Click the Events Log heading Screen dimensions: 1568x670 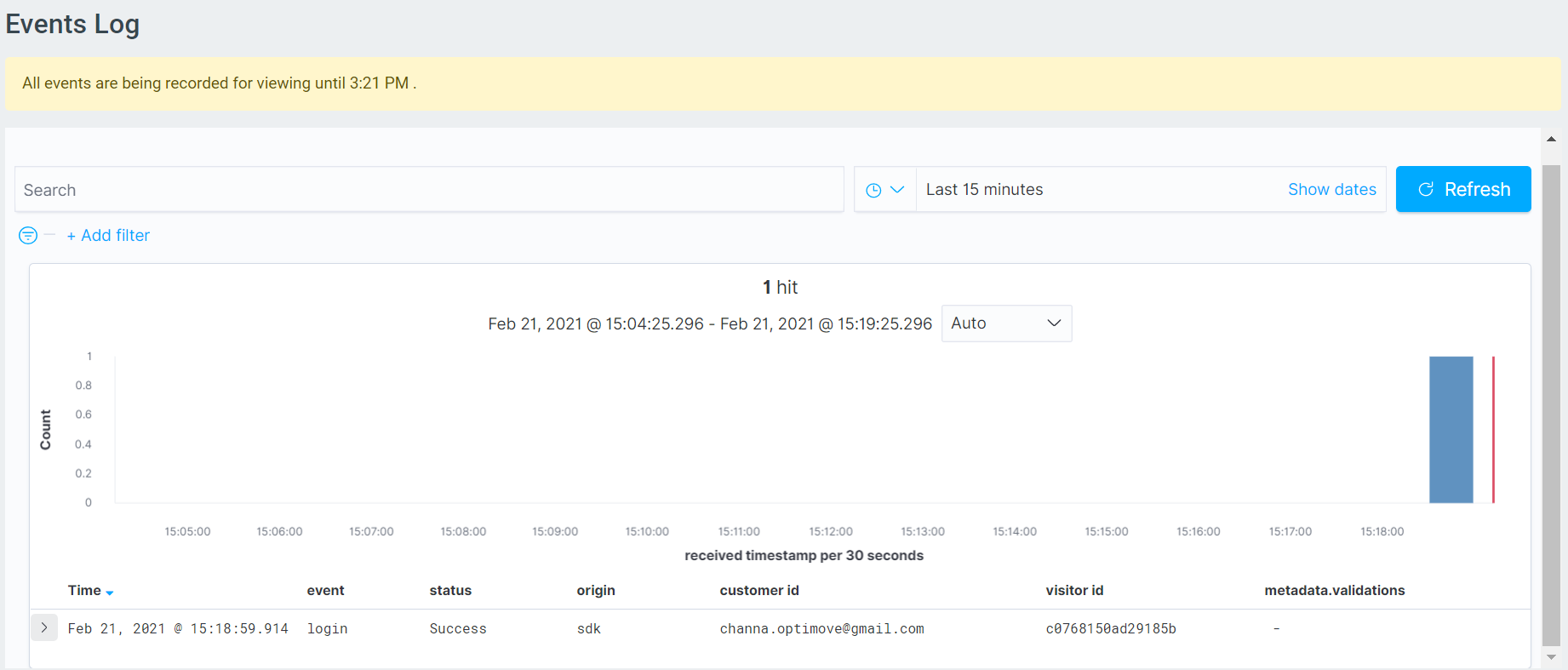tap(72, 25)
